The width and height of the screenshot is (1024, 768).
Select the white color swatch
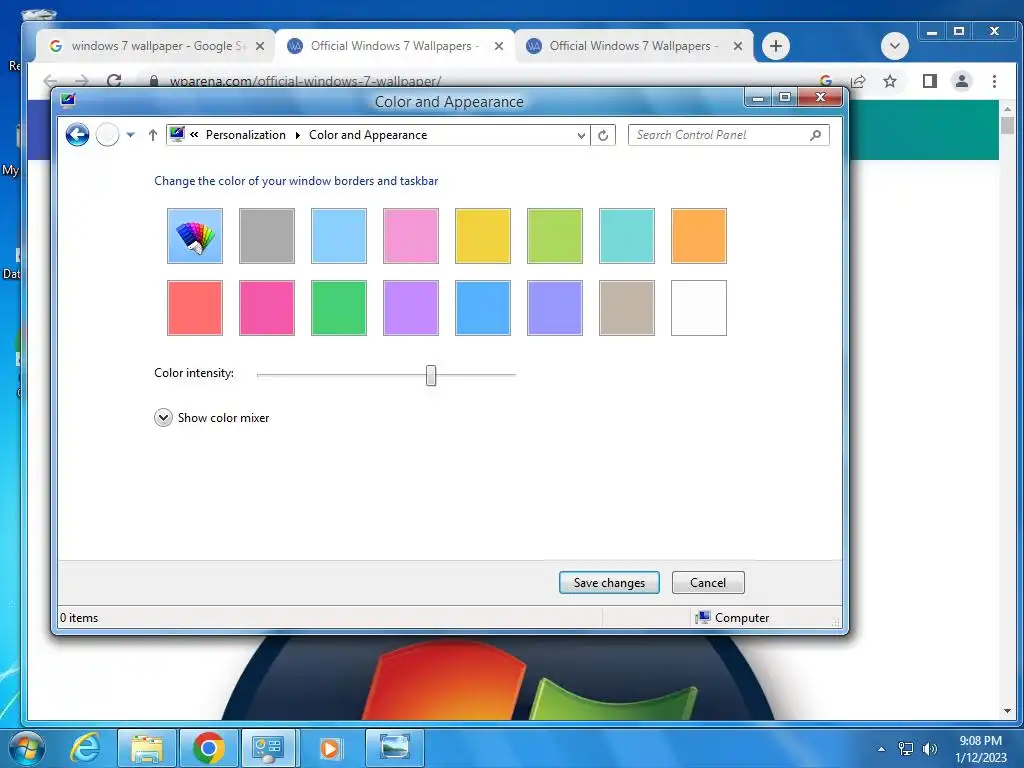tap(699, 308)
